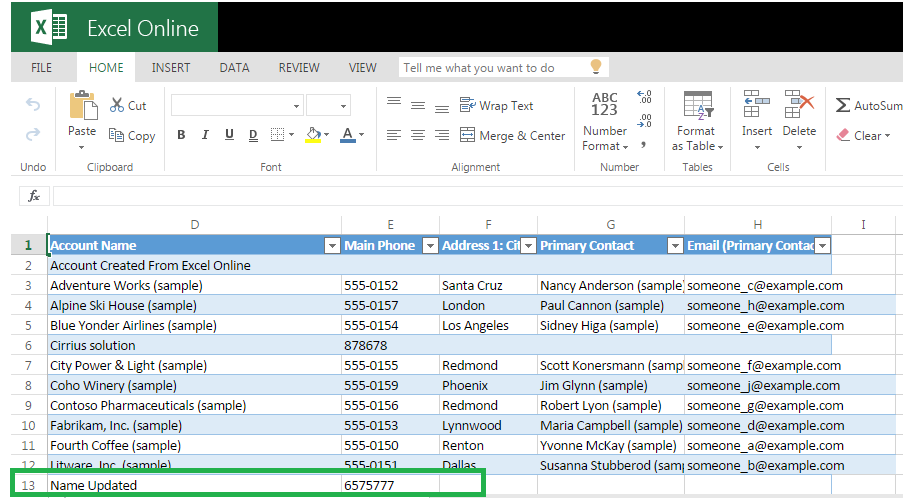Switch to the INSERT tab
903x498 pixels.
(x=171, y=67)
